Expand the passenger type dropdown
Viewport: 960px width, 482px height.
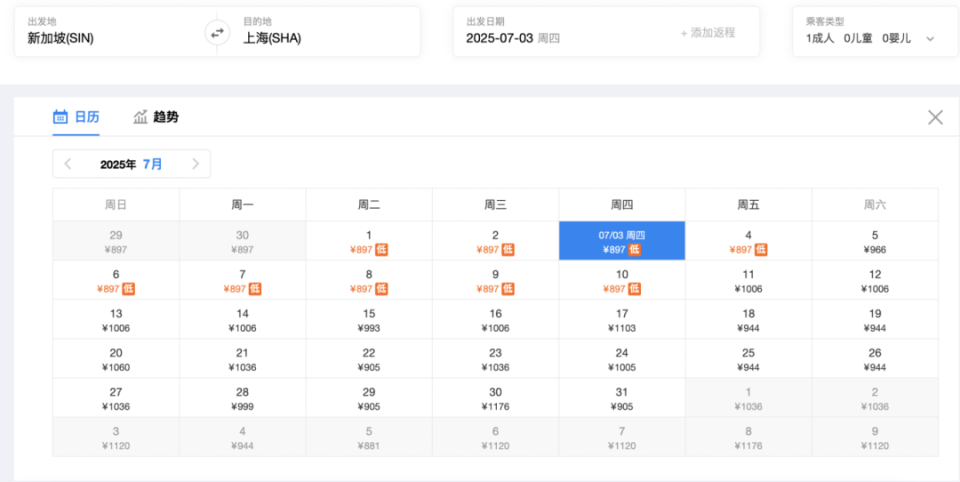pos(929,39)
